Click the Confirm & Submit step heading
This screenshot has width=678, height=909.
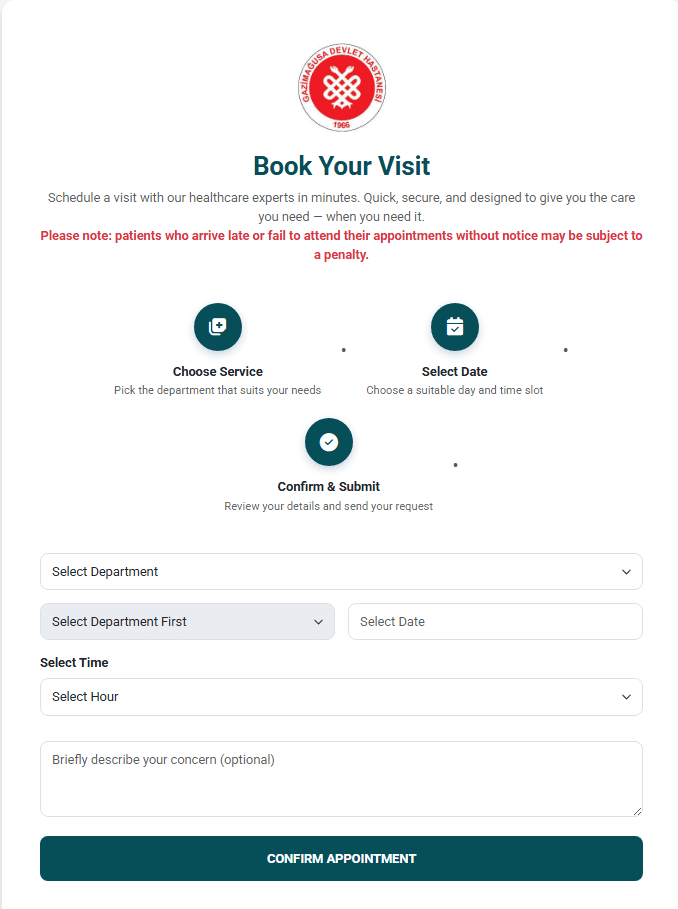click(329, 486)
